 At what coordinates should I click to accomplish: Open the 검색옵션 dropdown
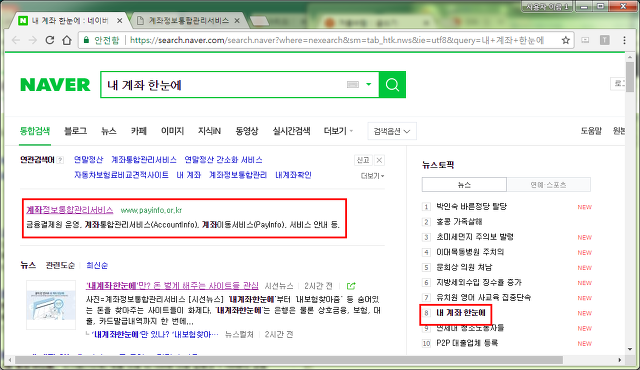coord(392,131)
